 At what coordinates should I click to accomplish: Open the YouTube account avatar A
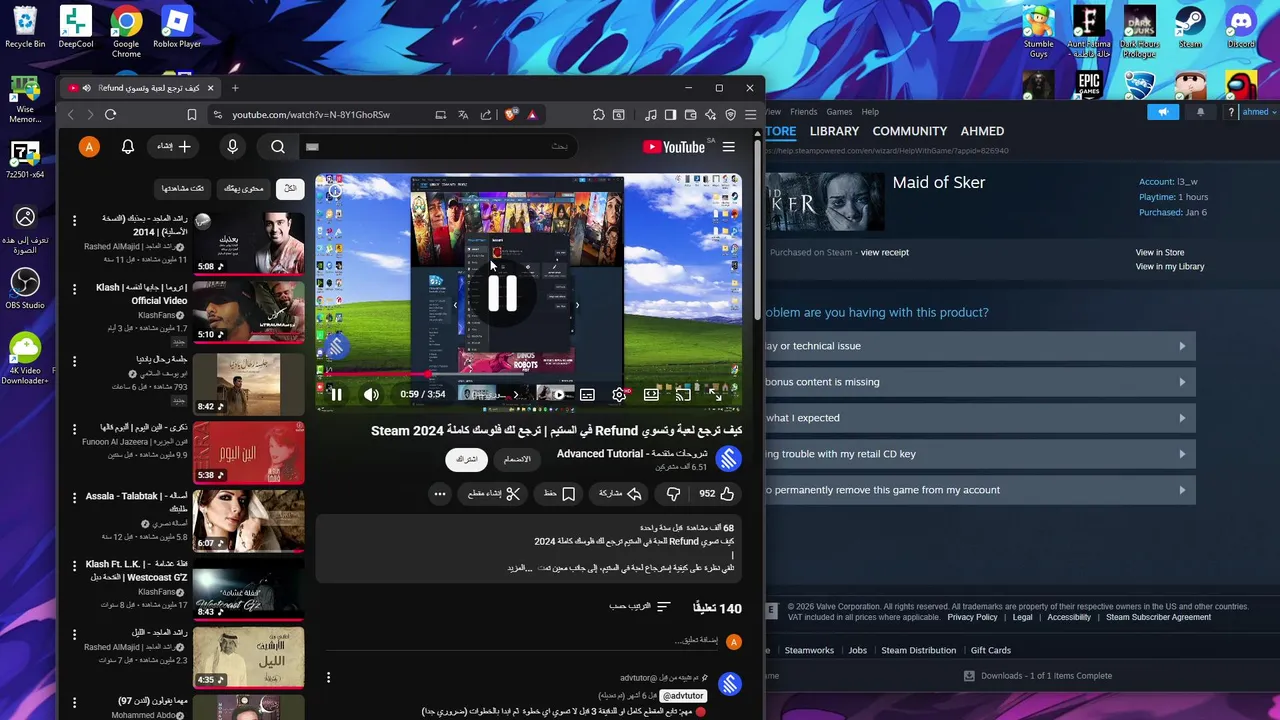[89, 147]
